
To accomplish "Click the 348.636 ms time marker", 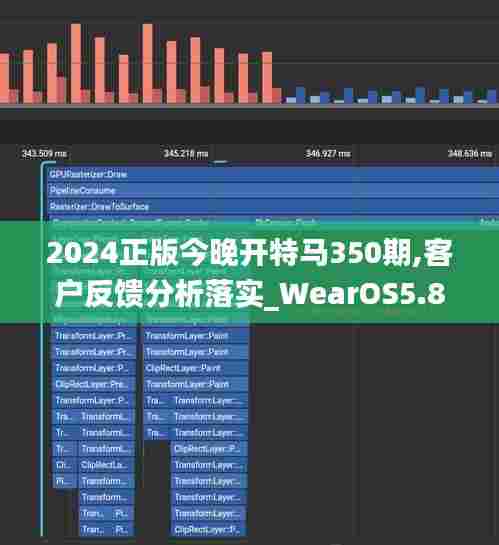I will [x=469, y=154].
